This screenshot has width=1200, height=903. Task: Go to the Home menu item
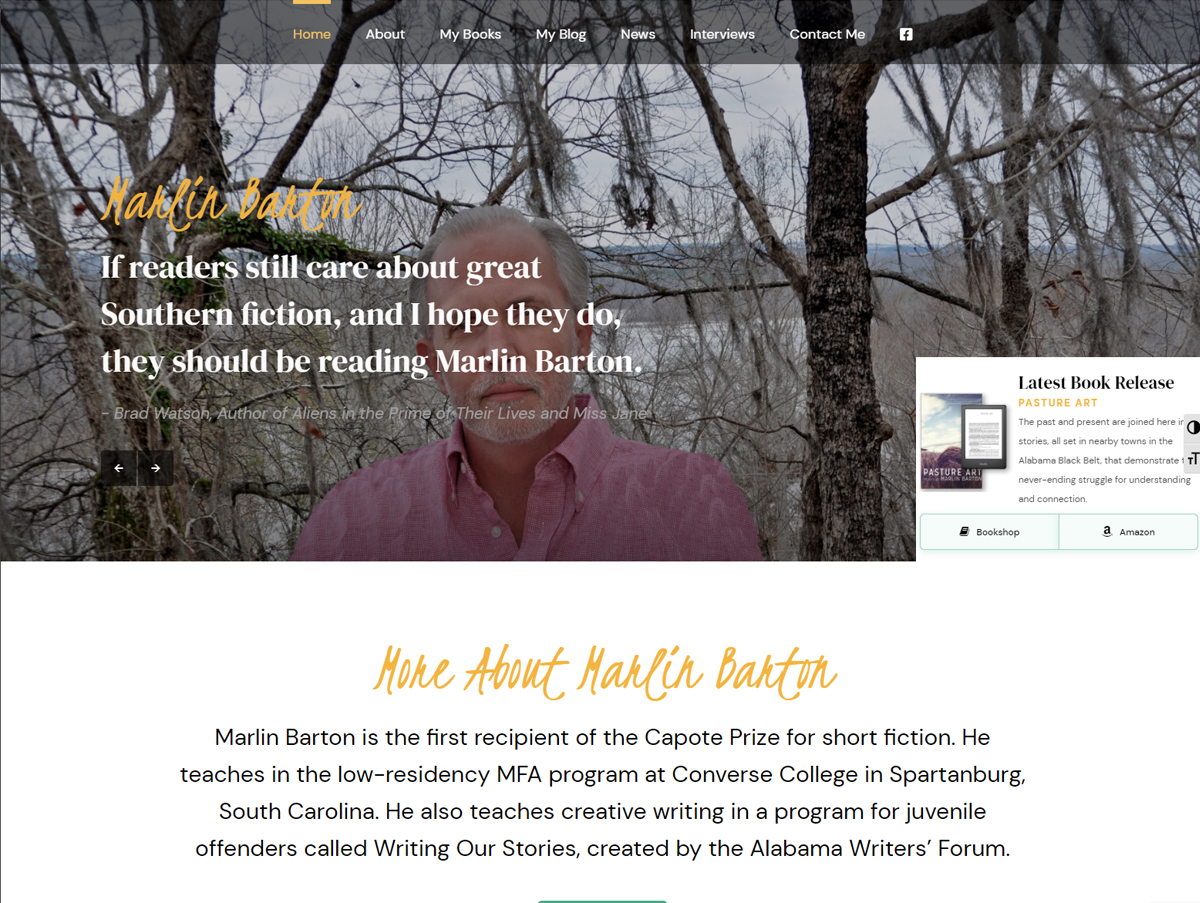[x=312, y=34]
